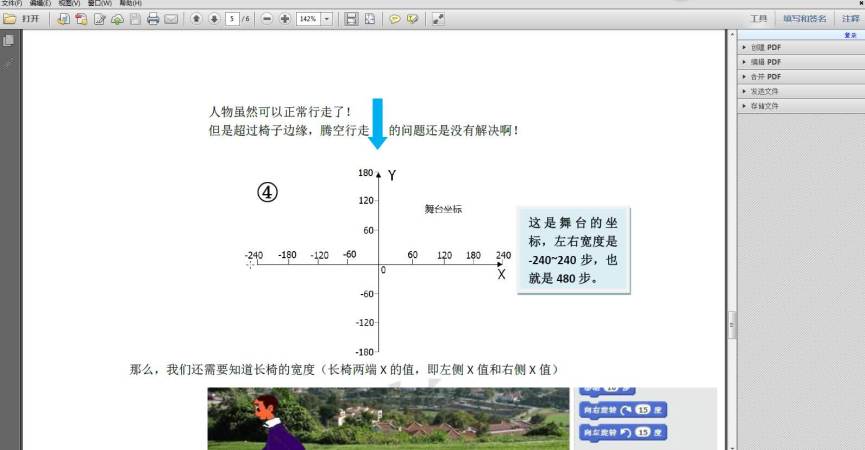This screenshot has width=865, height=450.
Task: Open the attachments paperclip sidebar icon
Action: click(x=8, y=64)
